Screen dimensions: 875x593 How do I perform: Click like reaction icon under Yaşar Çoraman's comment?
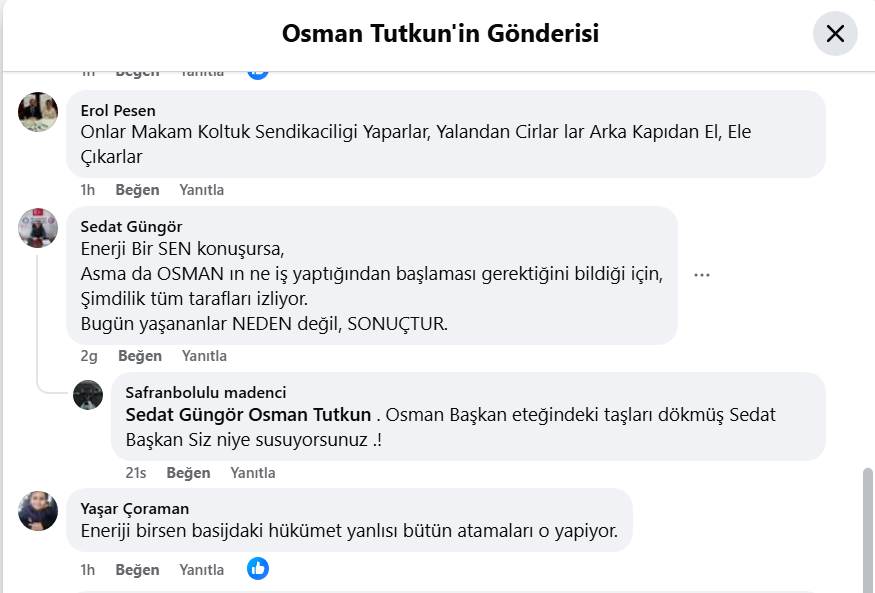[258, 569]
